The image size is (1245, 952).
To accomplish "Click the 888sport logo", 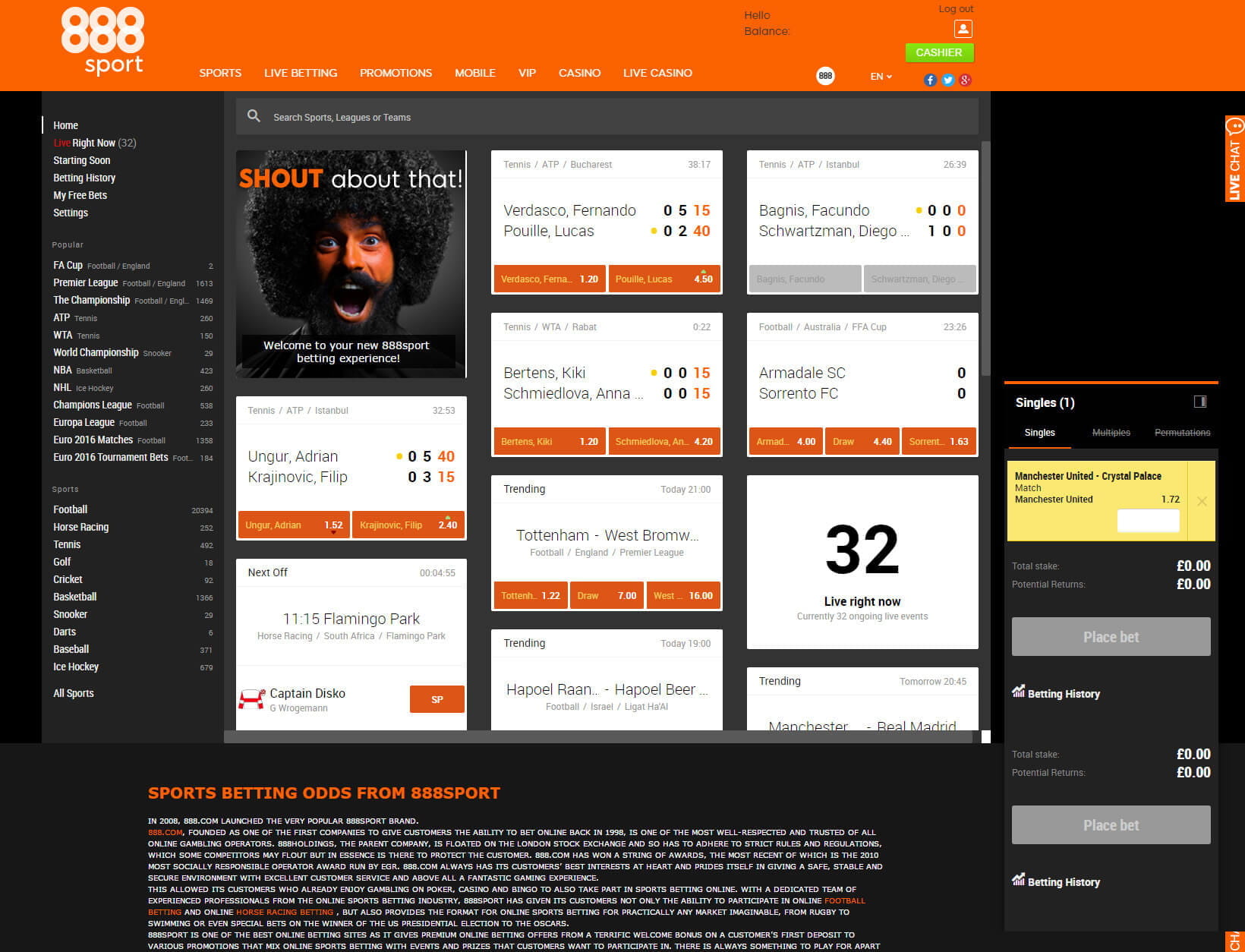I will click(102, 41).
